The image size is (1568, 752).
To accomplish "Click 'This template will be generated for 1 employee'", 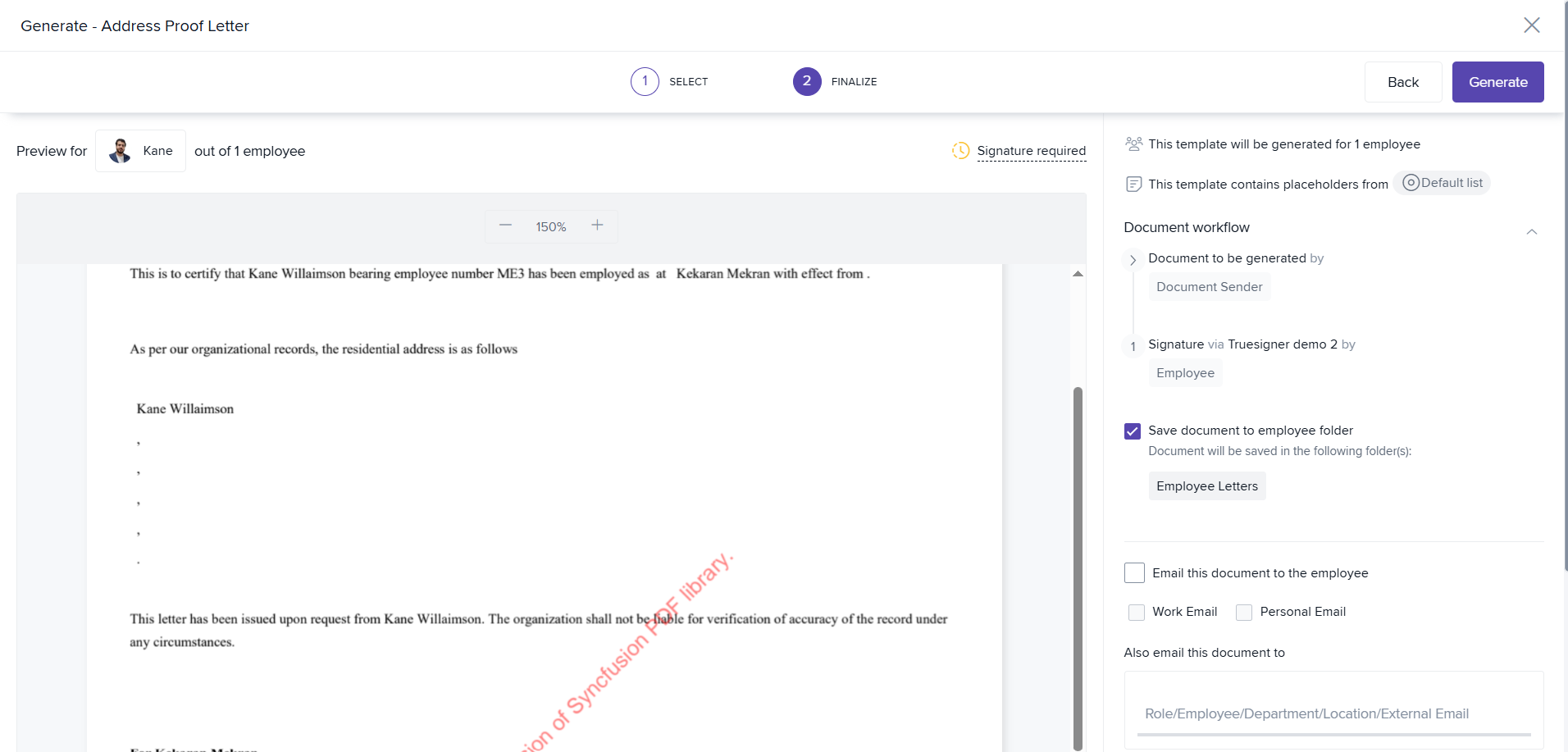I will 1283,144.
